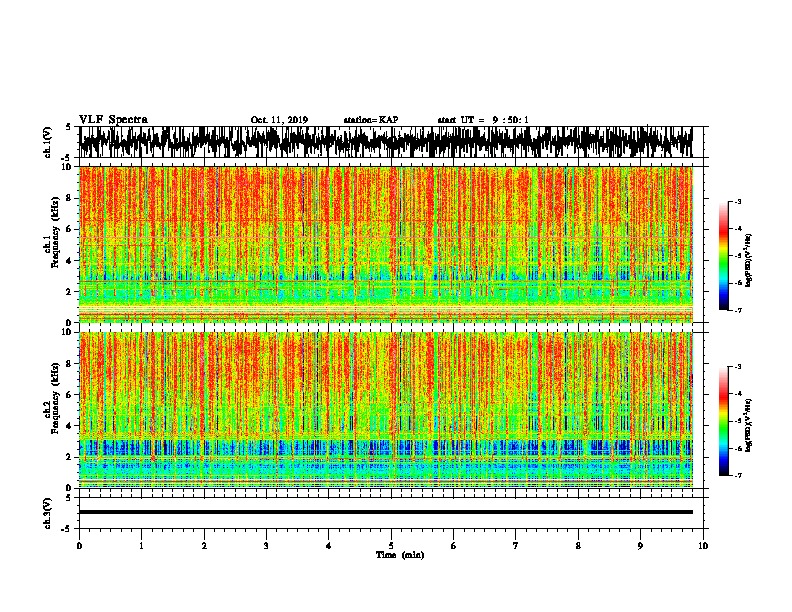The height and width of the screenshot is (612, 792).
Task: Click time axis tick label "3"
Action: click(x=266, y=546)
